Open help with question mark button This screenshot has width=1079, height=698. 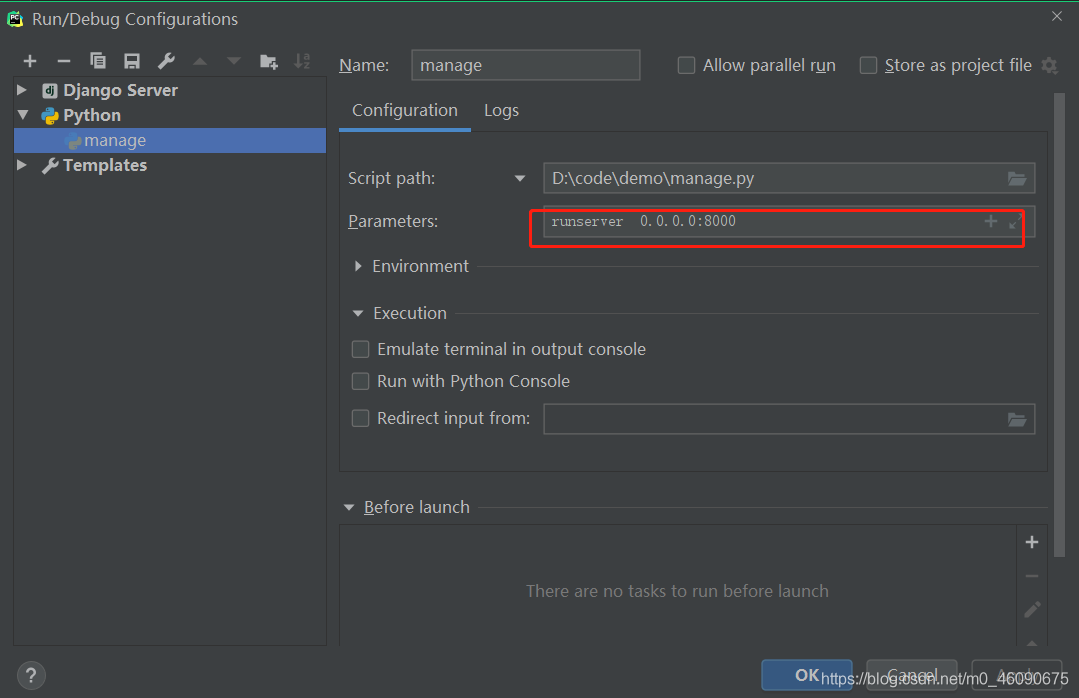[31, 676]
